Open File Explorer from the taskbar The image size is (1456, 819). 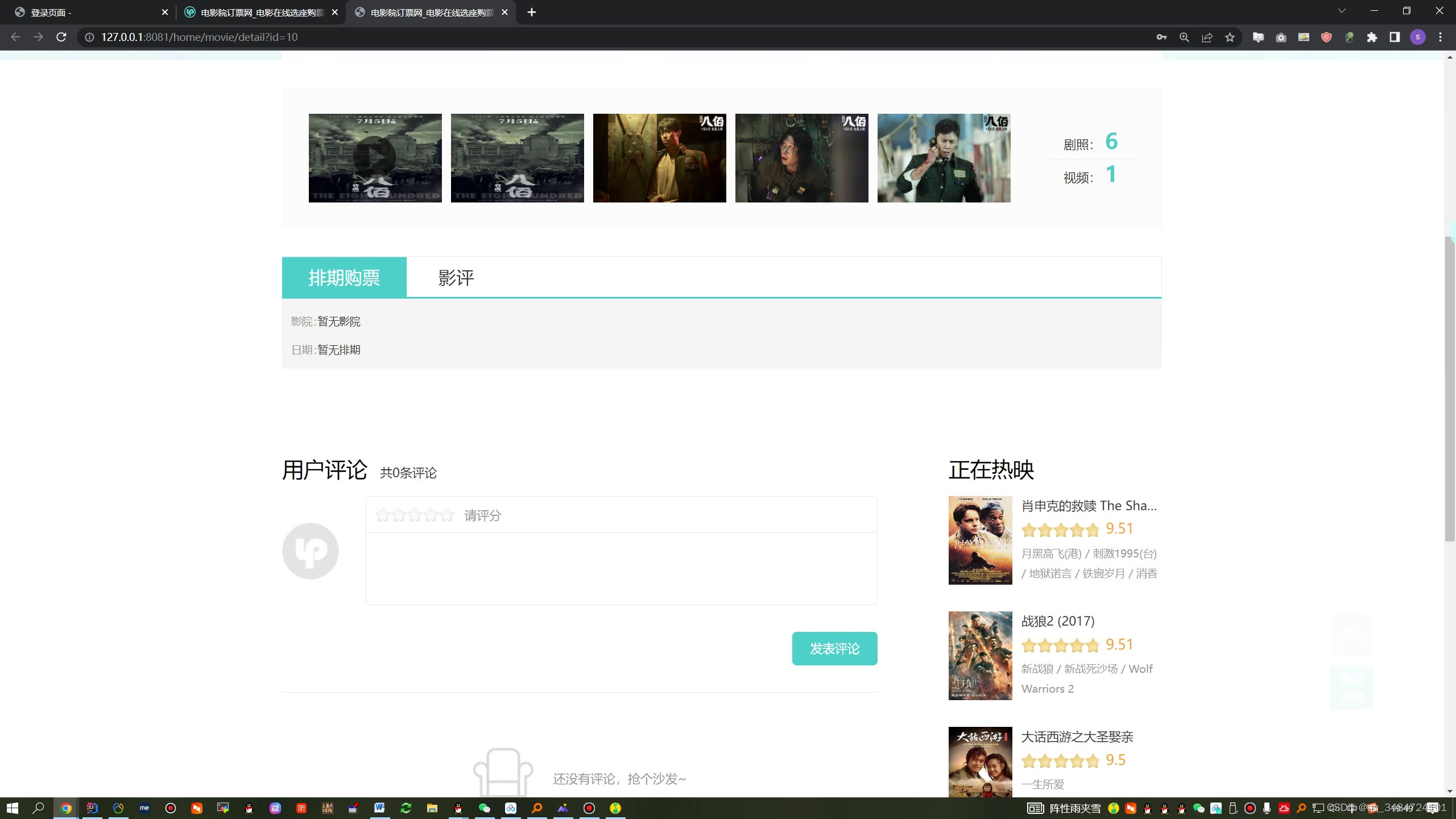pyautogui.click(x=432, y=808)
